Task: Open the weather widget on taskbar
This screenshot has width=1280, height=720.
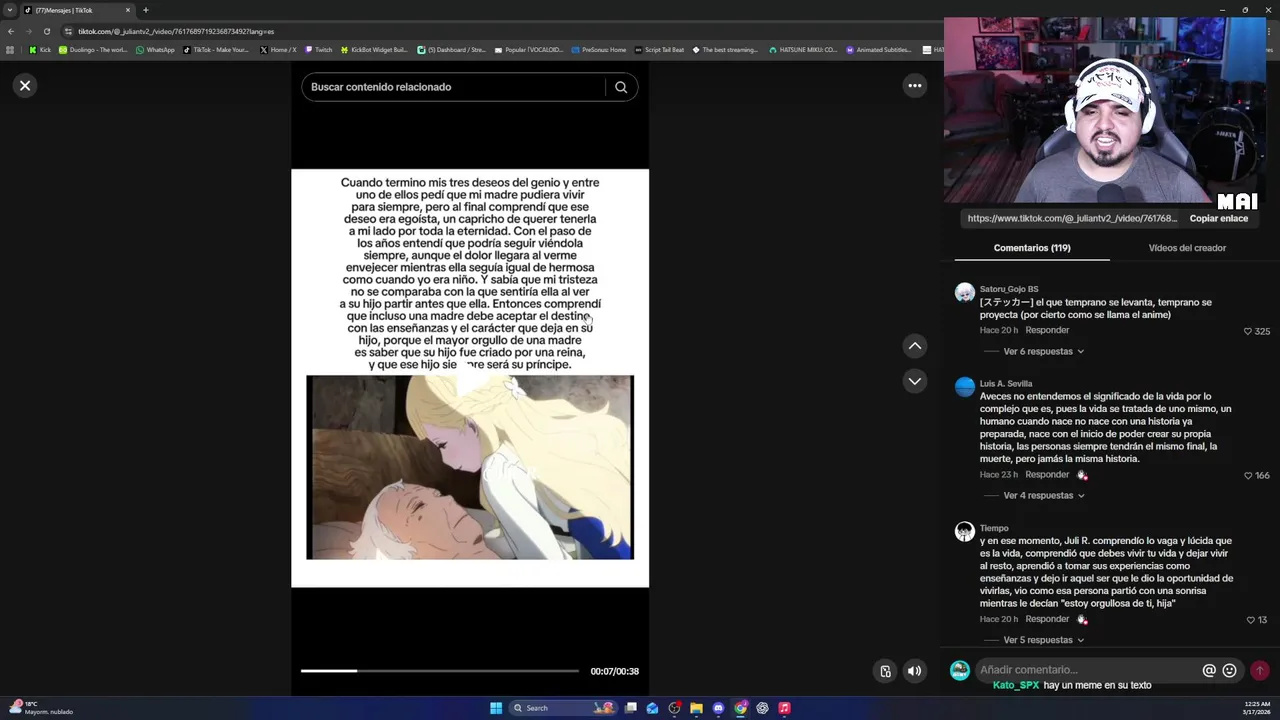Action: pyautogui.click(x=42, y=708)
